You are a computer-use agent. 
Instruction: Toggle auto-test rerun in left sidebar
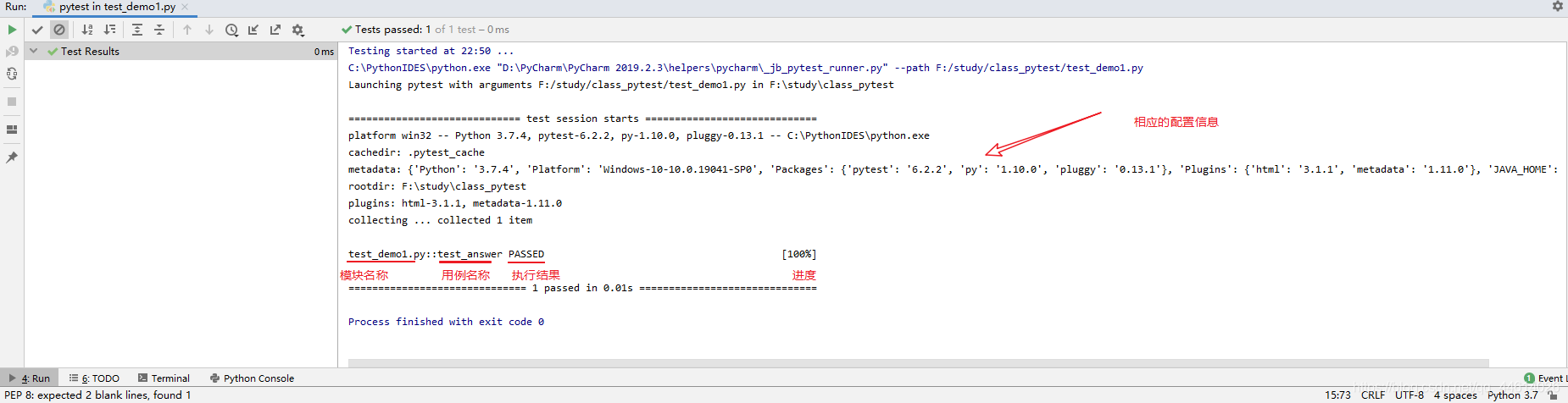click(x=12, y=74)
